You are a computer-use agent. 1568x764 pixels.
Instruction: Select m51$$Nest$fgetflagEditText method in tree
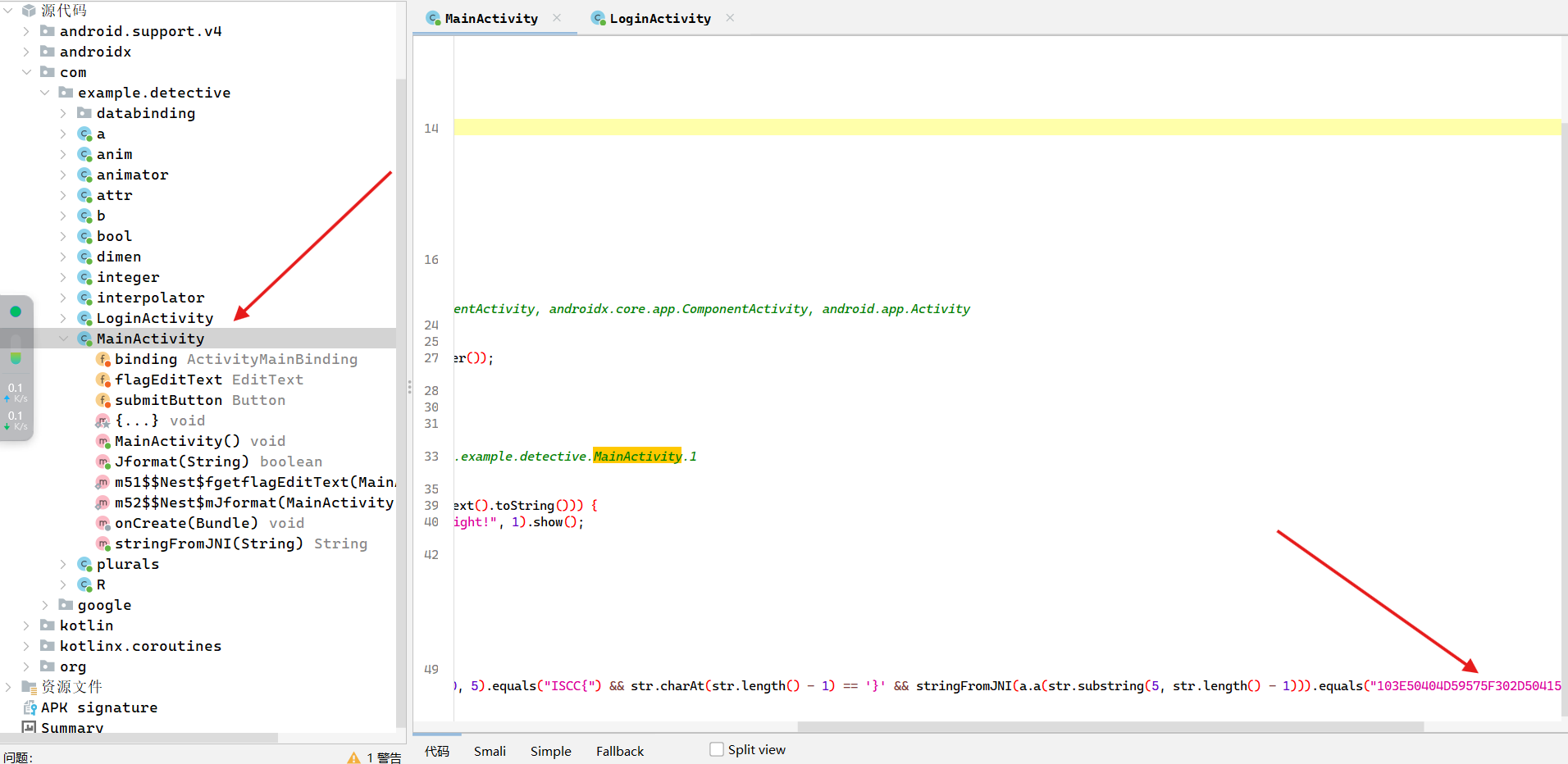pyautogui.click(x=255, y=482)
